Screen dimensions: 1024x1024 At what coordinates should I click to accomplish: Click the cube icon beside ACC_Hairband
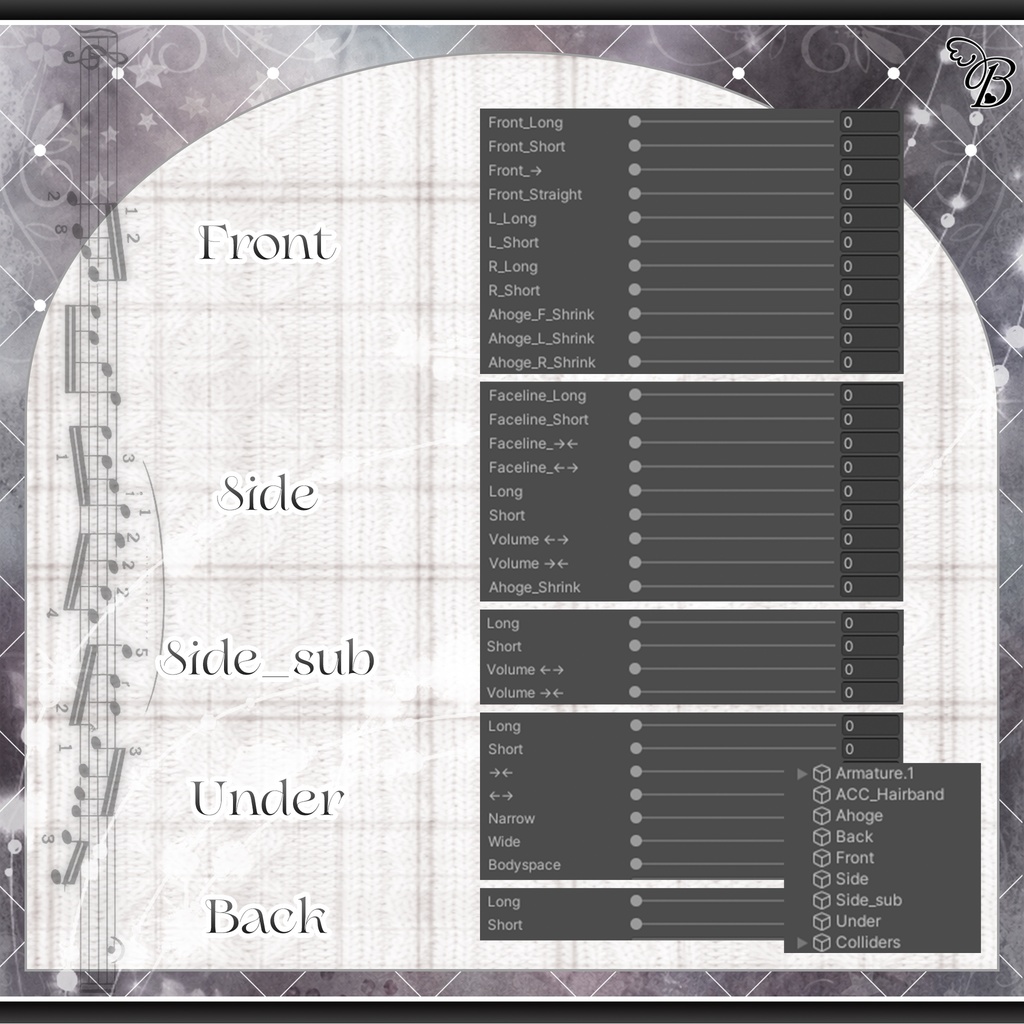822,795
